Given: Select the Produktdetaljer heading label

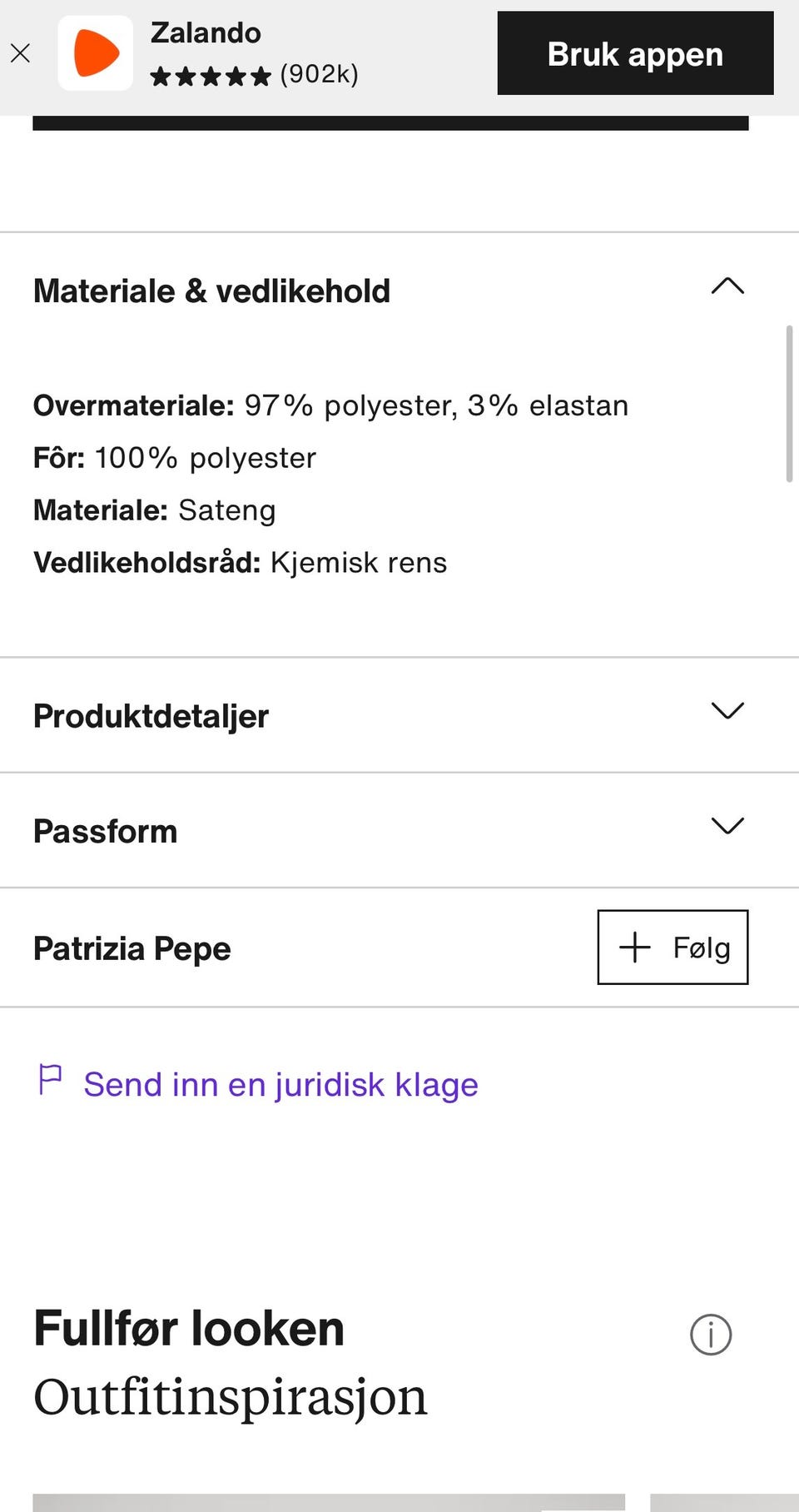Looking at the screenshot, I should 151,716.
